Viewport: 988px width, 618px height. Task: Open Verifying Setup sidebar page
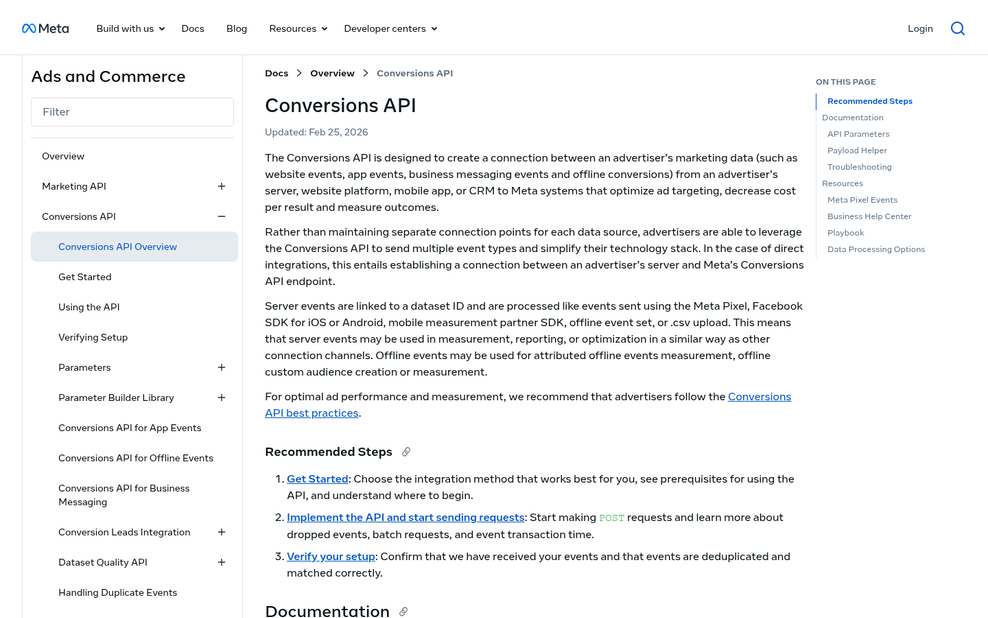click(x=93, y=337)
